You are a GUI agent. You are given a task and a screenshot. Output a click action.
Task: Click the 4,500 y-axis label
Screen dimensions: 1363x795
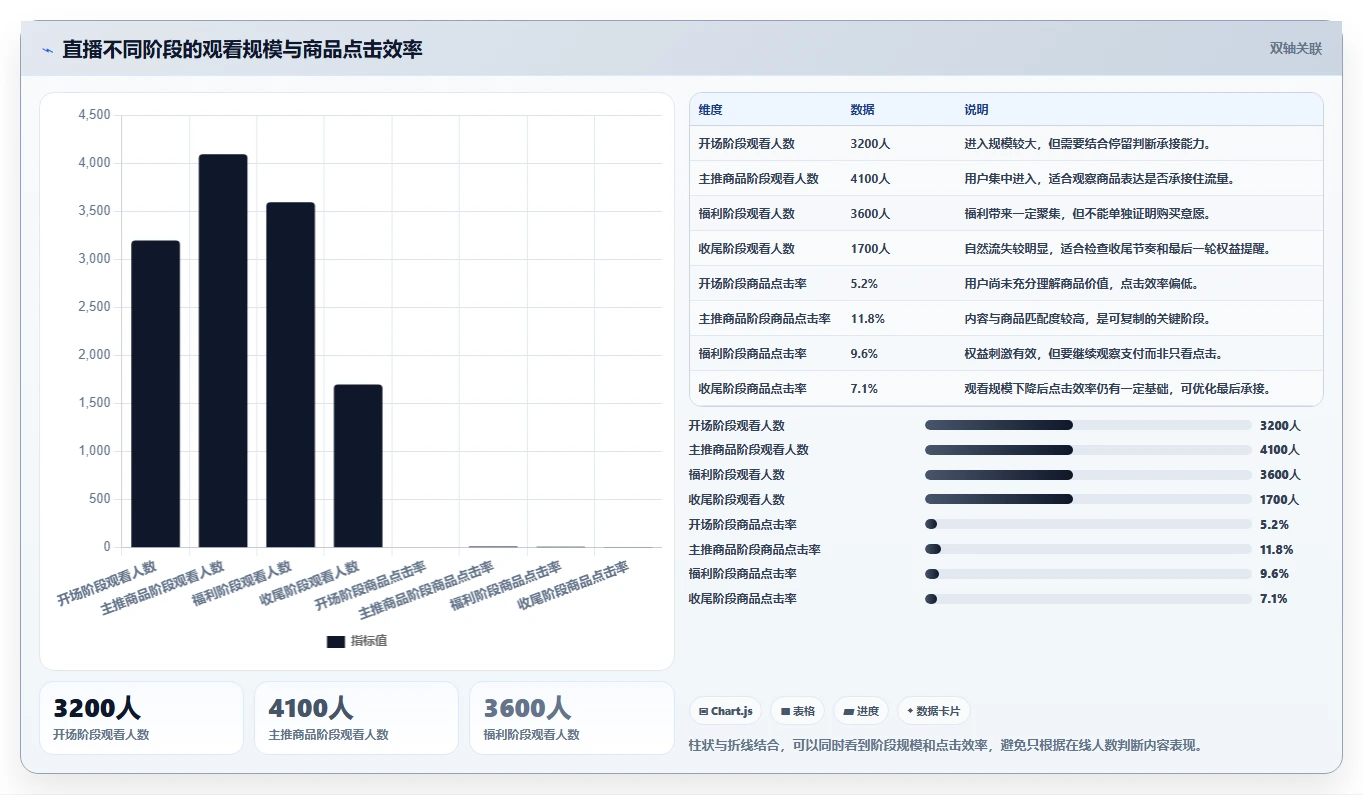pos(94,115)
